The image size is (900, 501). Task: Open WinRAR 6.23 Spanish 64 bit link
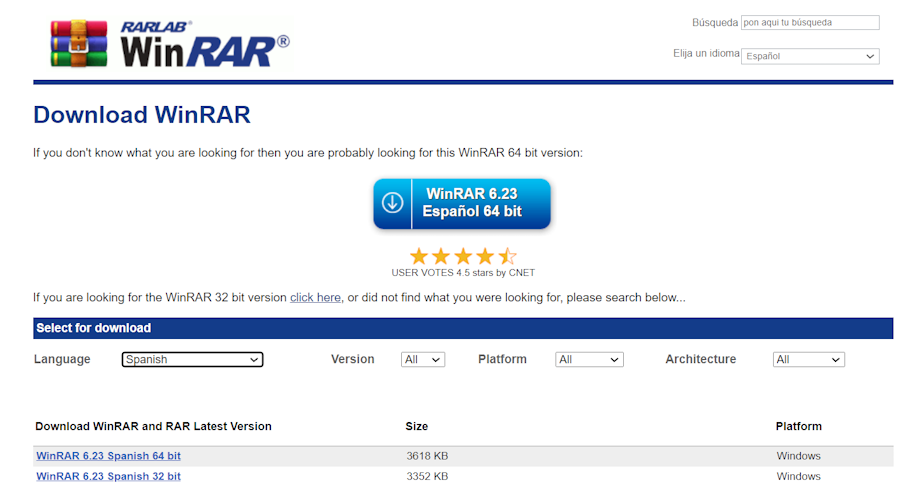tap(108, 456)
